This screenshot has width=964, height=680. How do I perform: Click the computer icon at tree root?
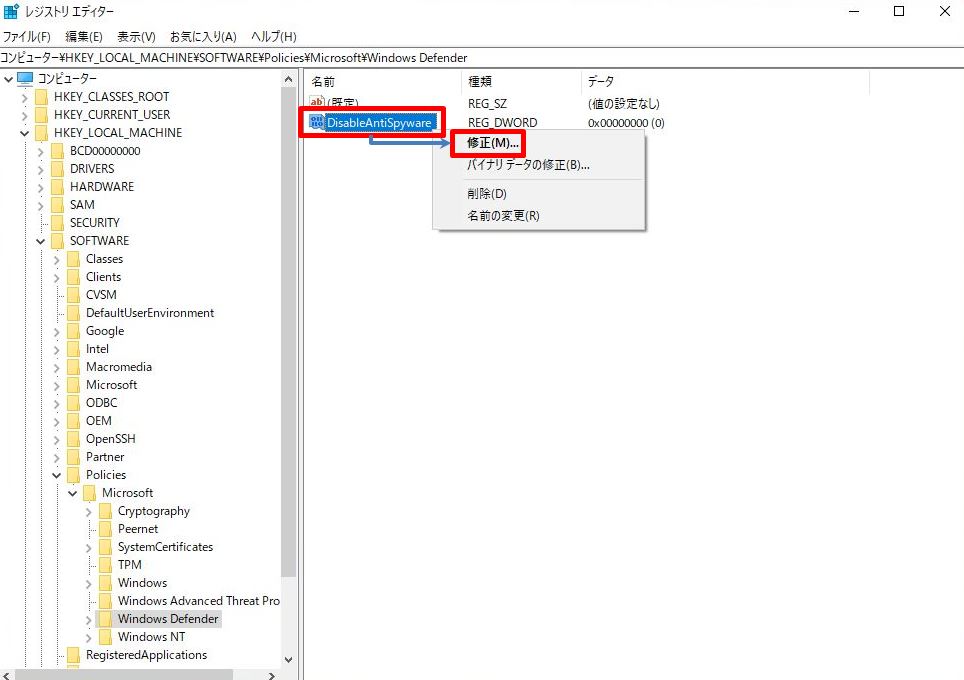(x=25, y=79)
